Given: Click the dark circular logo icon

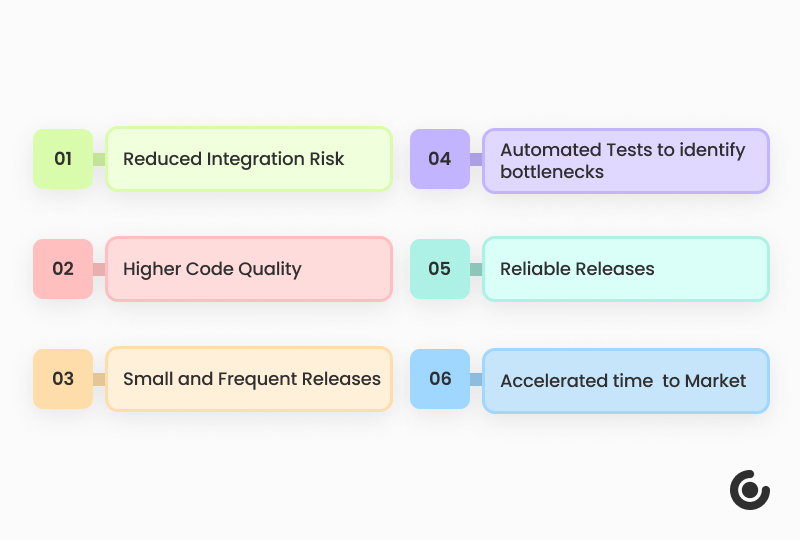Looking at the screenshot, I should [x=749, y=489].
